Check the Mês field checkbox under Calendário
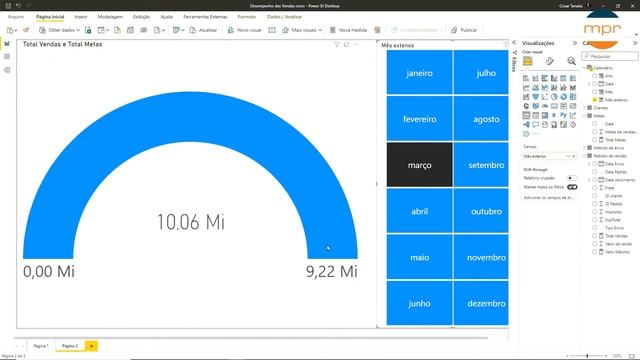 (595, 92)
